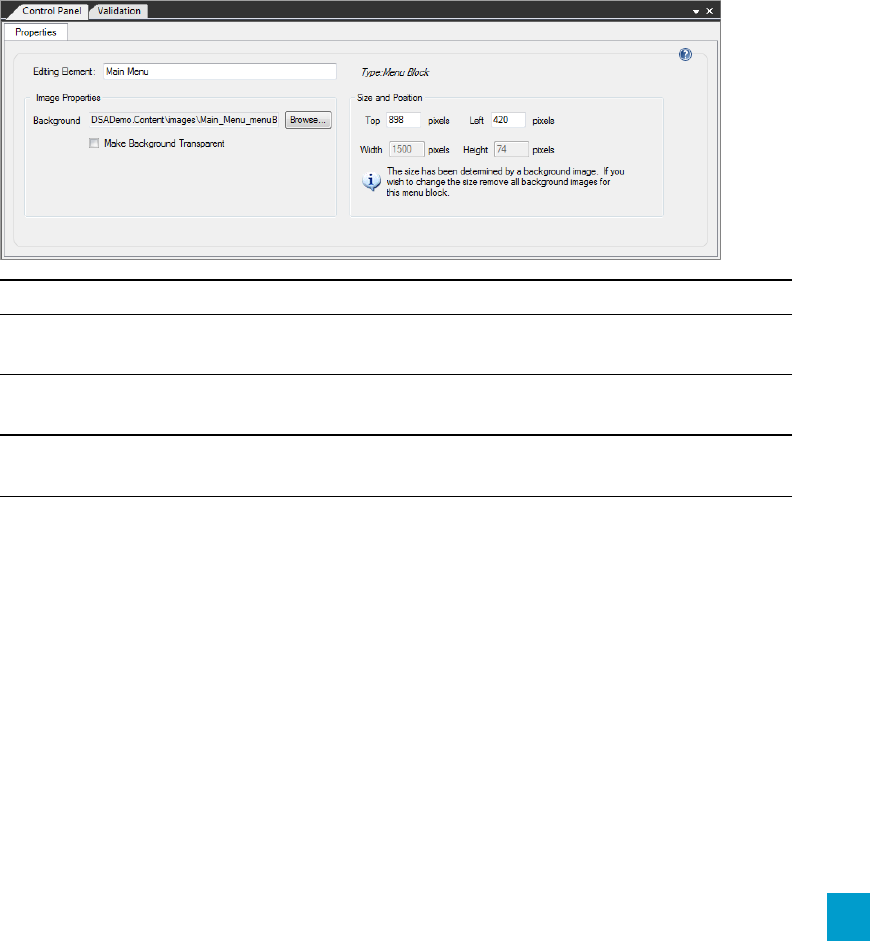
Task: Select the 'Type:Menu Block' text
Action: point(395,72)
